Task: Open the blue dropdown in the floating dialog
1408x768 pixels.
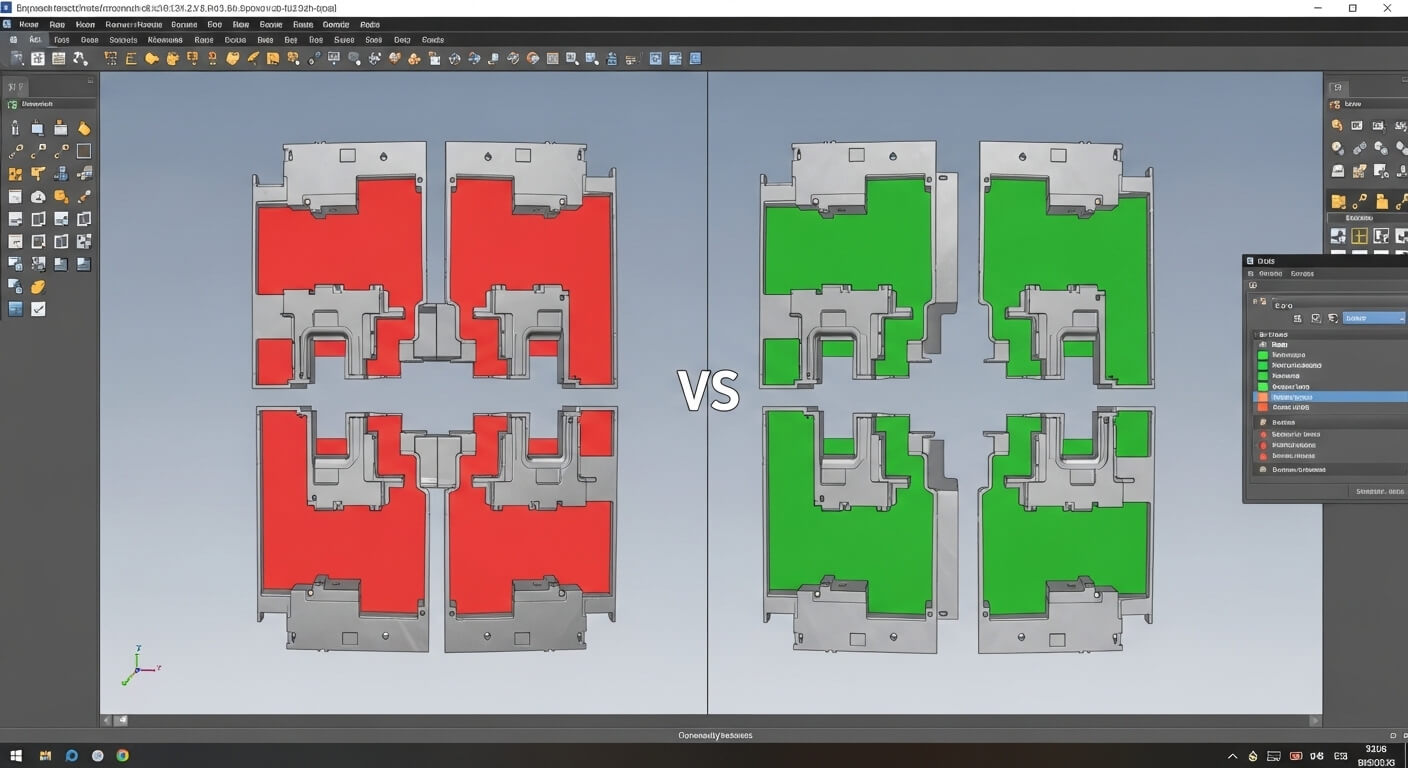Action: click(x=1374, y=318)
